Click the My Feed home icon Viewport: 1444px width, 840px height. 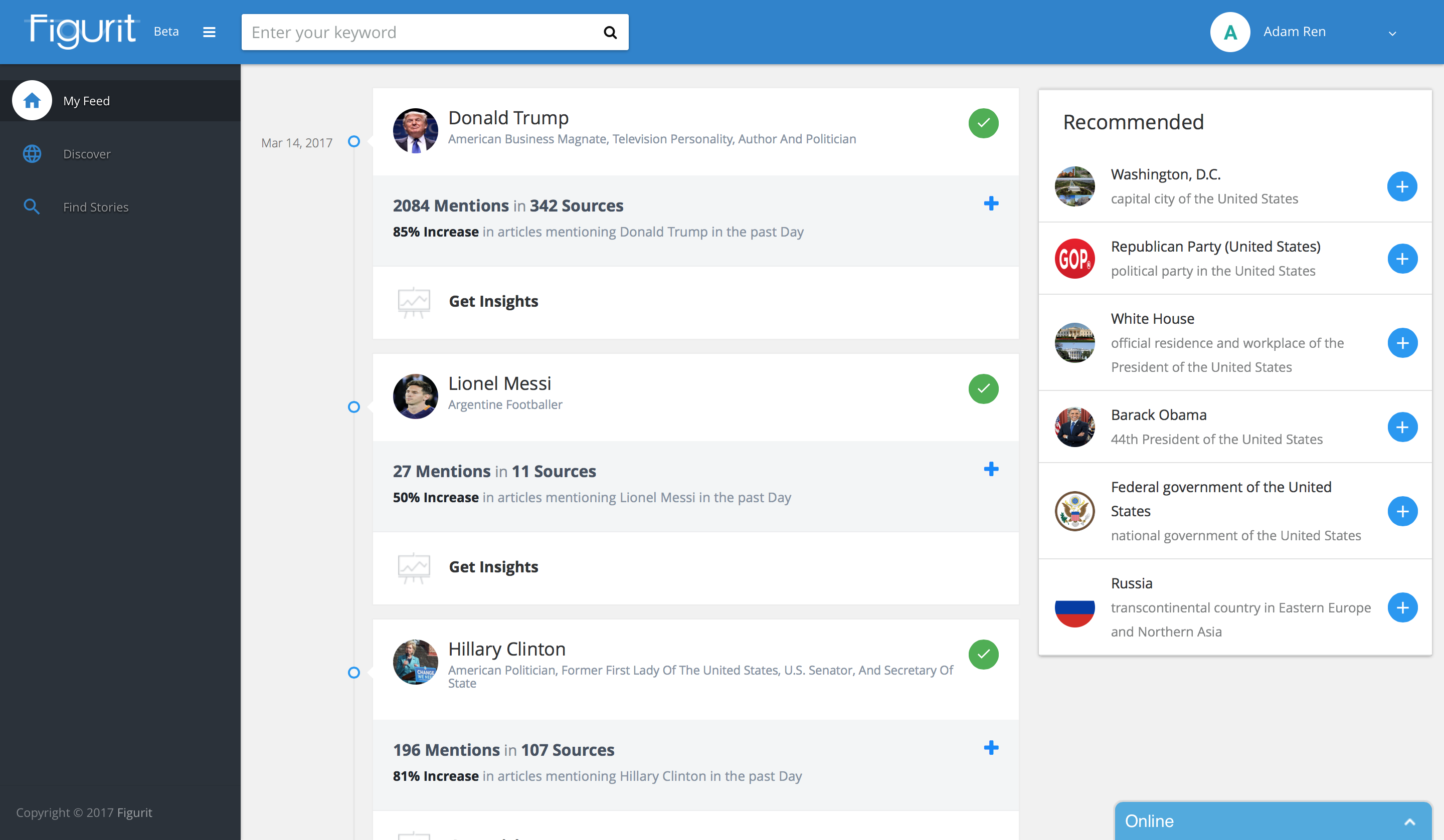[32, 100]
